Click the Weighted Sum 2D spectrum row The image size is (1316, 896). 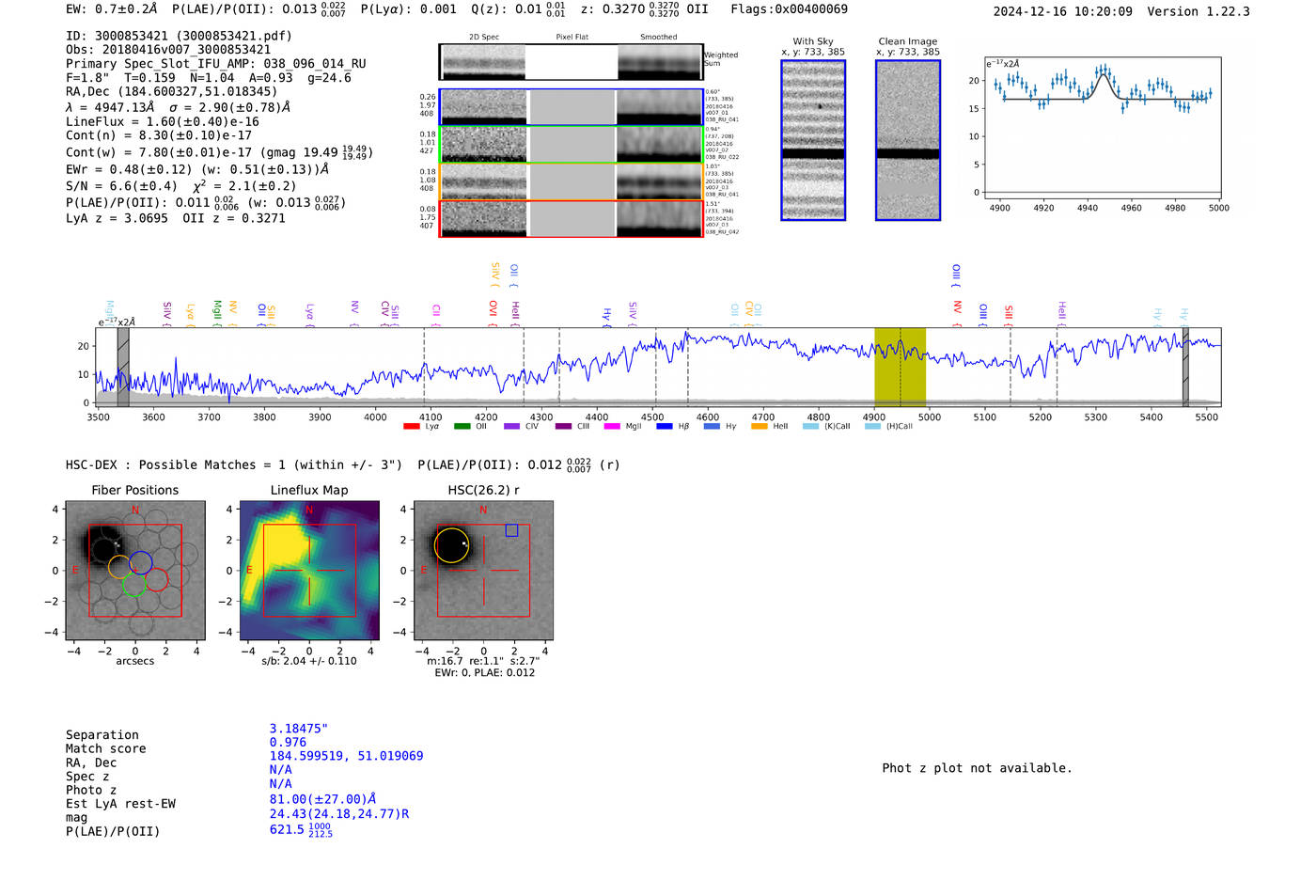coord(571,62)
